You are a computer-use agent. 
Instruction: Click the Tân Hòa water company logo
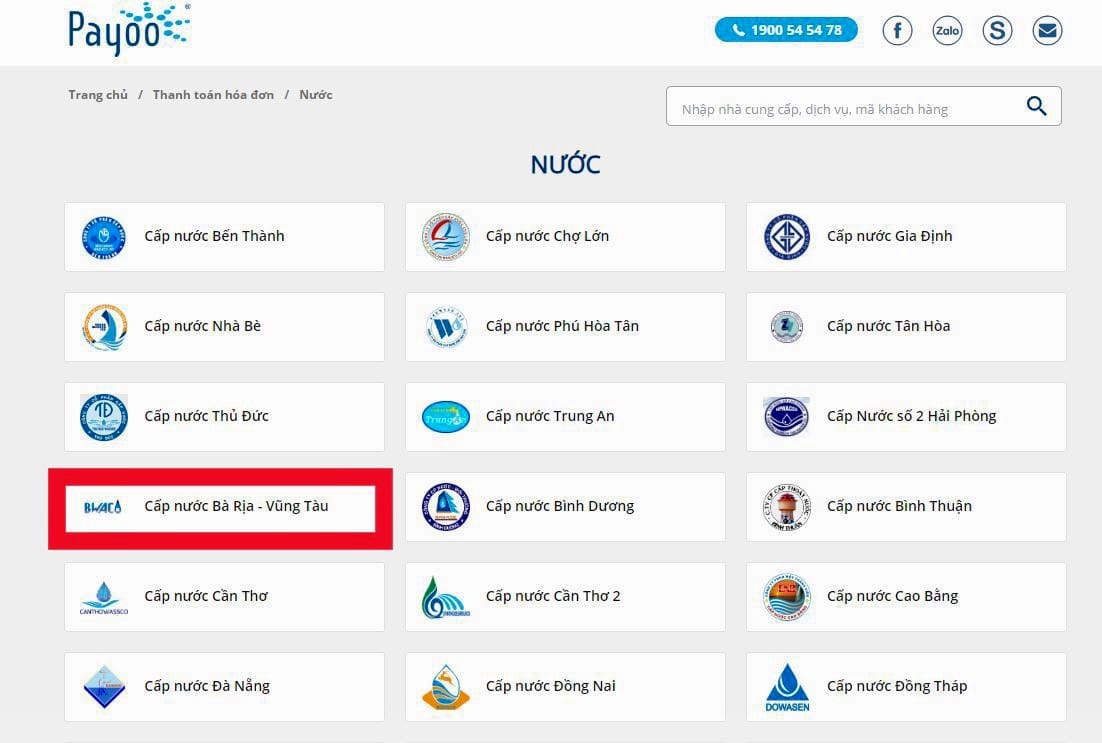coord(787,327)
